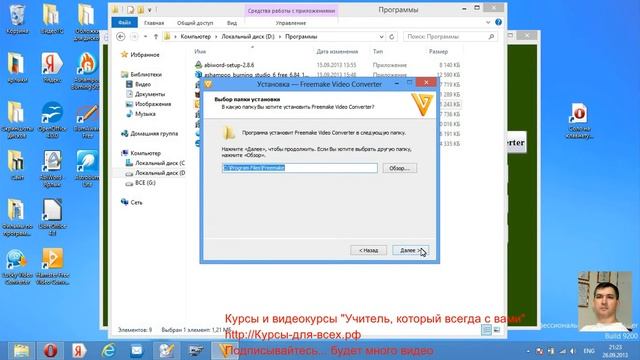Click Локальный диск (D:) in address breadcrumb
Screen dimensions: 640x360
tap(248, 36)
